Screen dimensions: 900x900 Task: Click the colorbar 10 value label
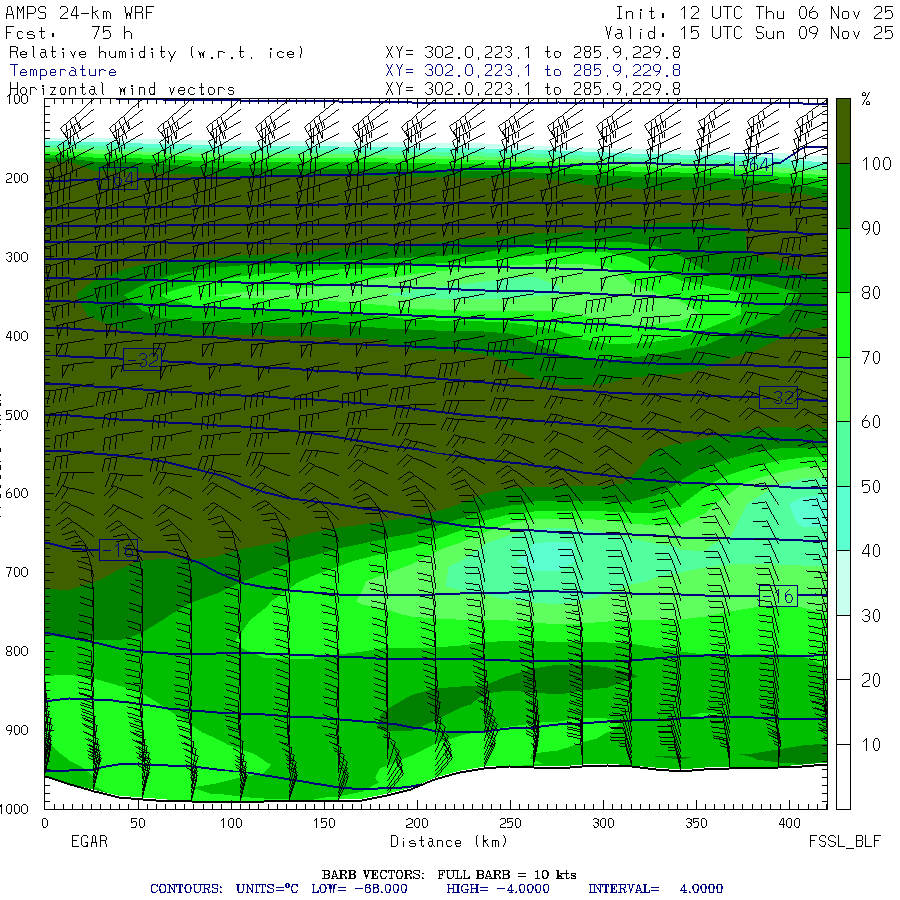871,745
